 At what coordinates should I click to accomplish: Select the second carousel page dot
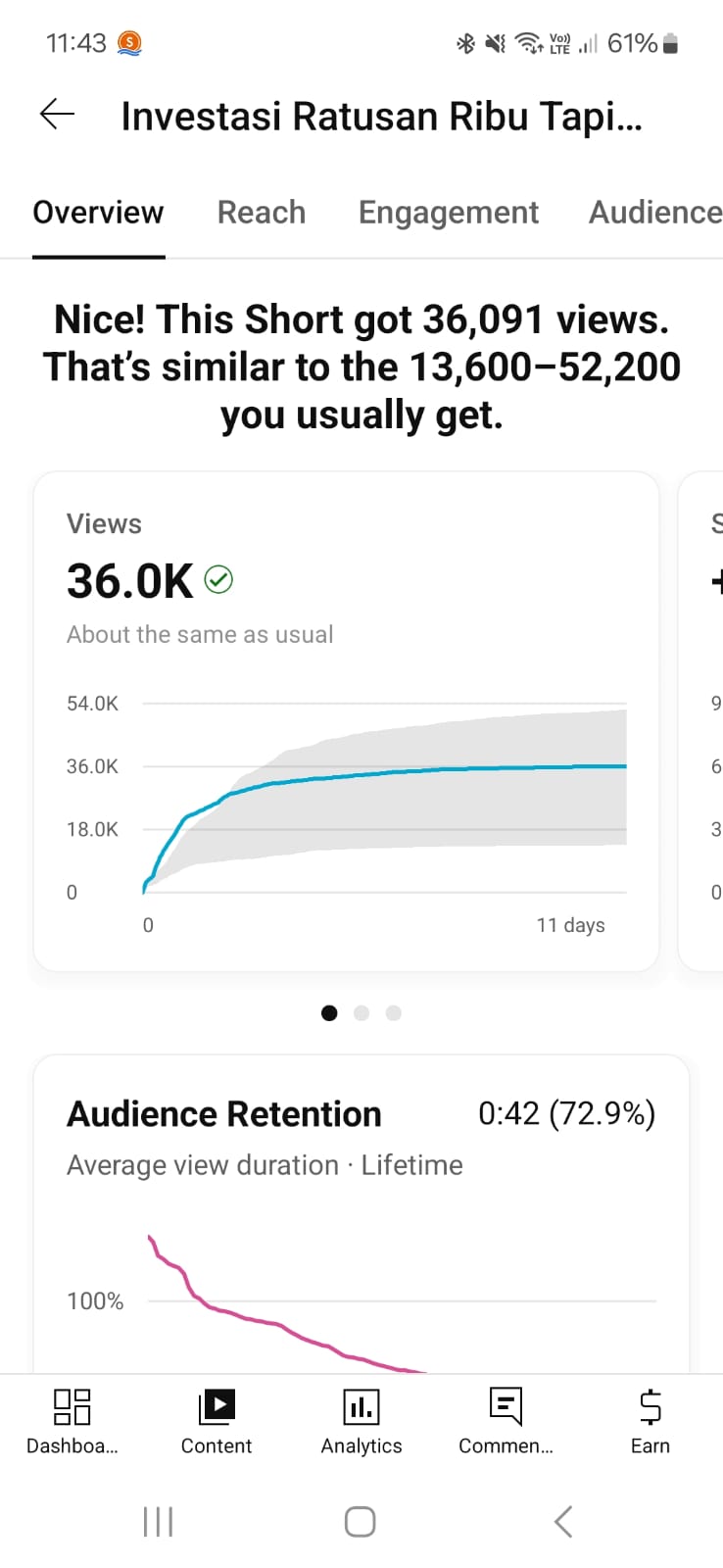[x=361, y=1013]
